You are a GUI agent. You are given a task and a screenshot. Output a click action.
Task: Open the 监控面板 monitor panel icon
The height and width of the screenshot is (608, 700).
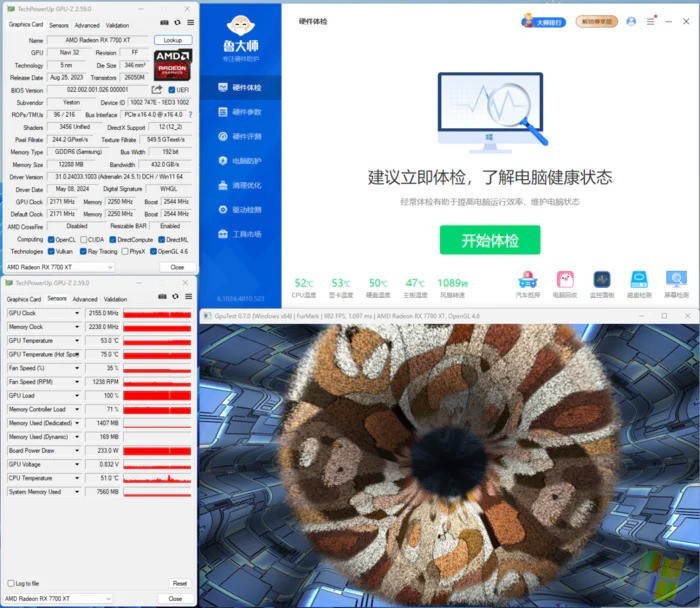coord(602,280)
